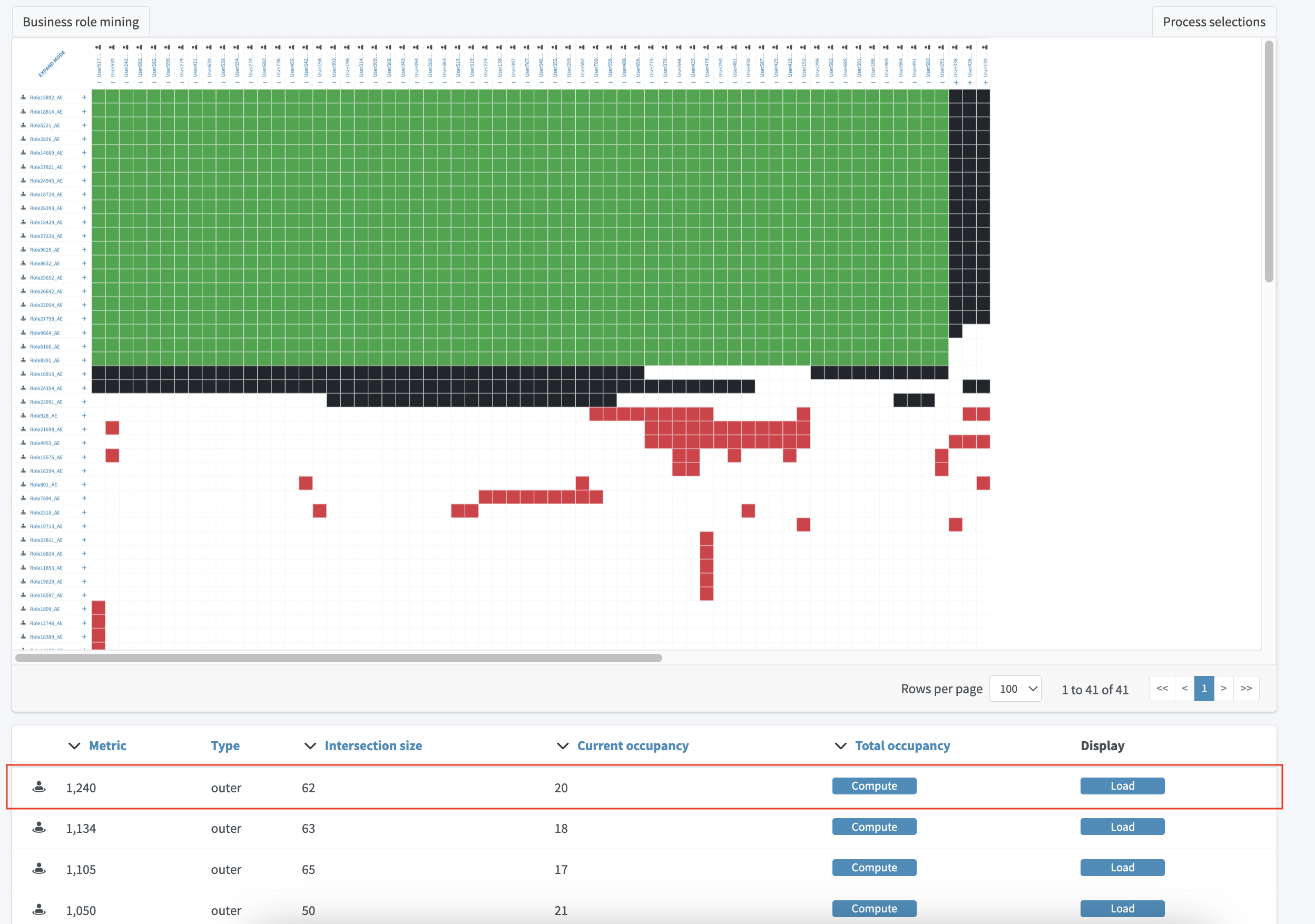
Task: Sort by Intersection size column chevron
Action: coord(310,746)
